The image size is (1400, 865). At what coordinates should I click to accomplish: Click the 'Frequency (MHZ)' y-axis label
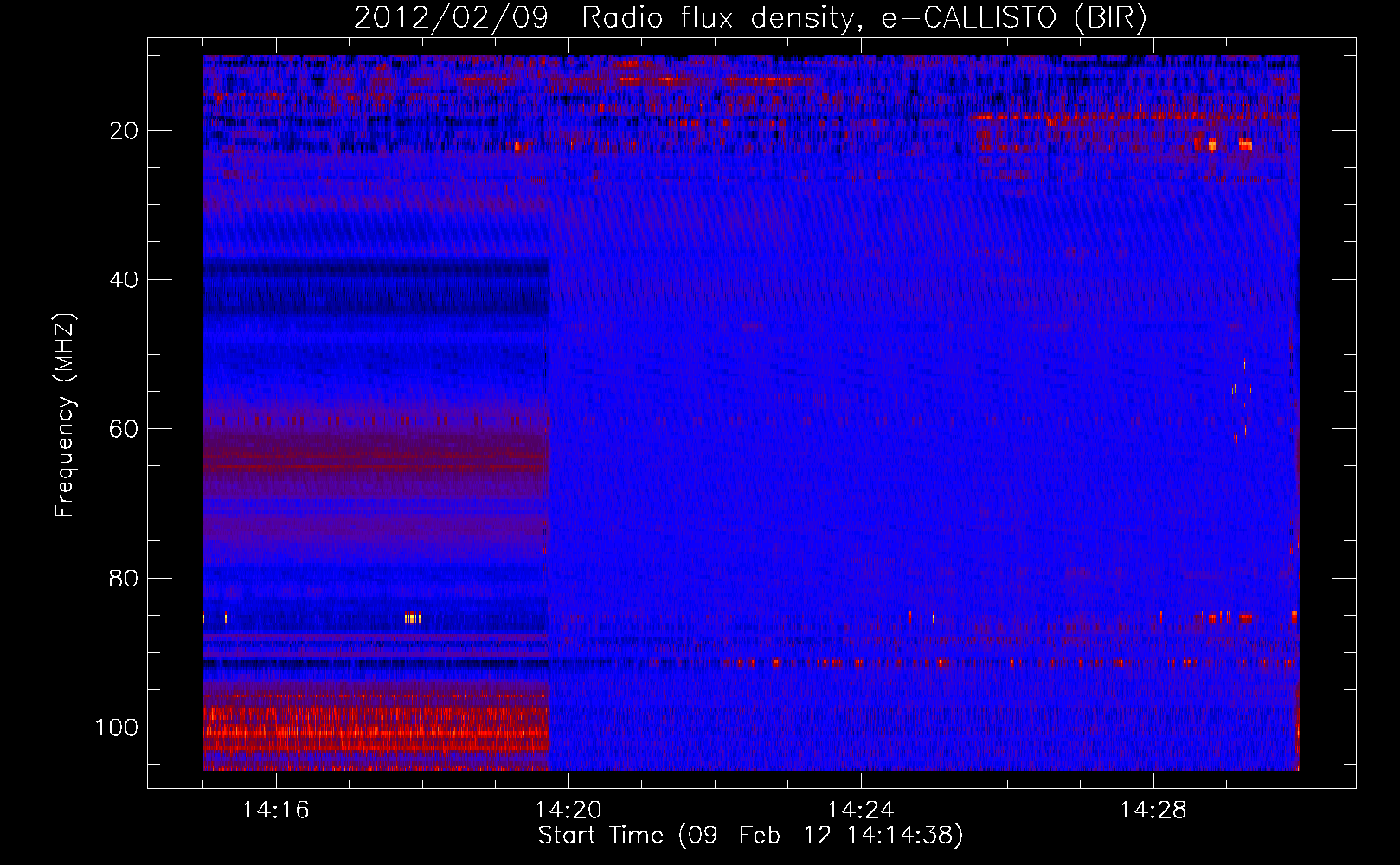[65, 414]
